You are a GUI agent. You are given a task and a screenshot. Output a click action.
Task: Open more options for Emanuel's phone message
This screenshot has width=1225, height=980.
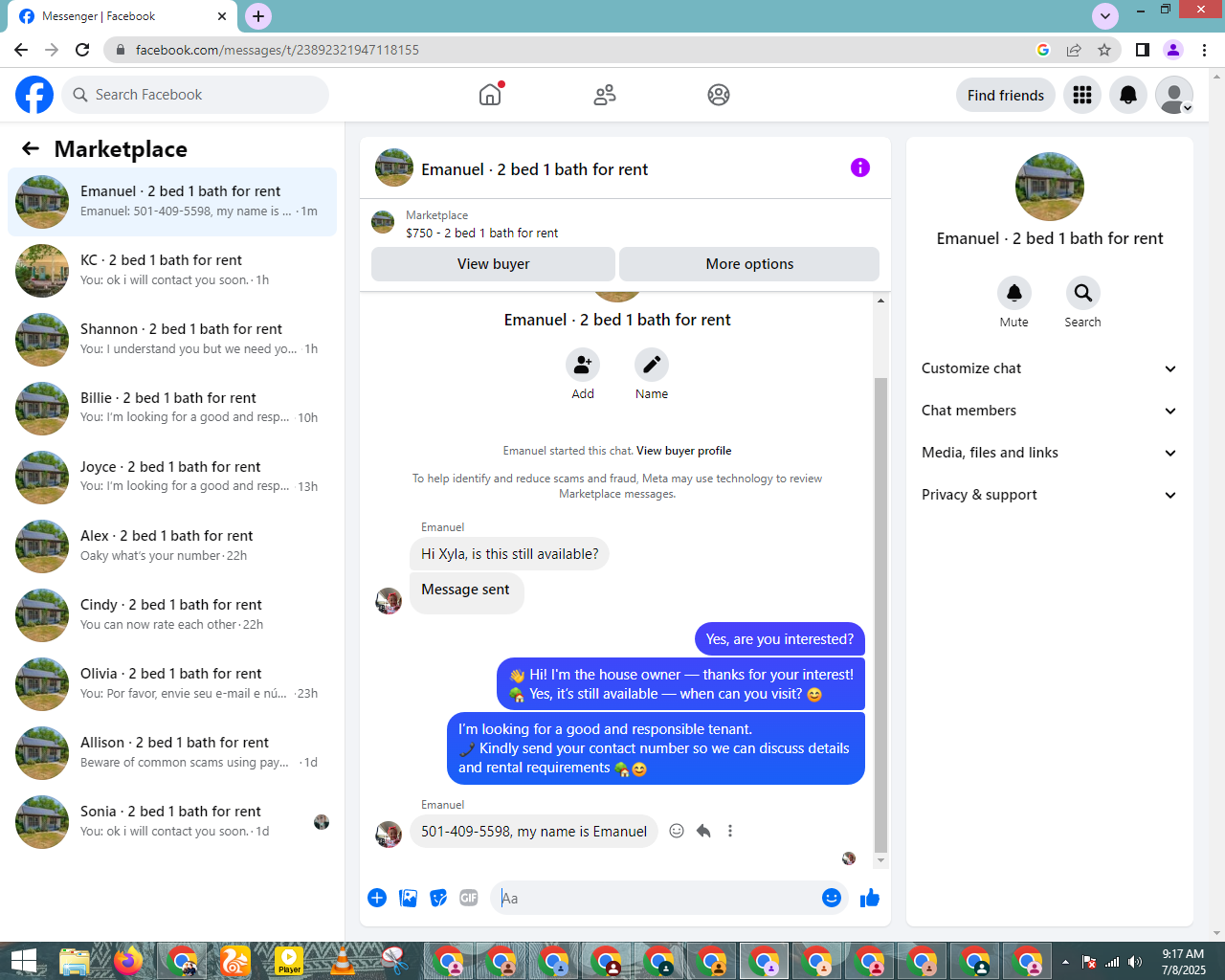pos(730,831)
